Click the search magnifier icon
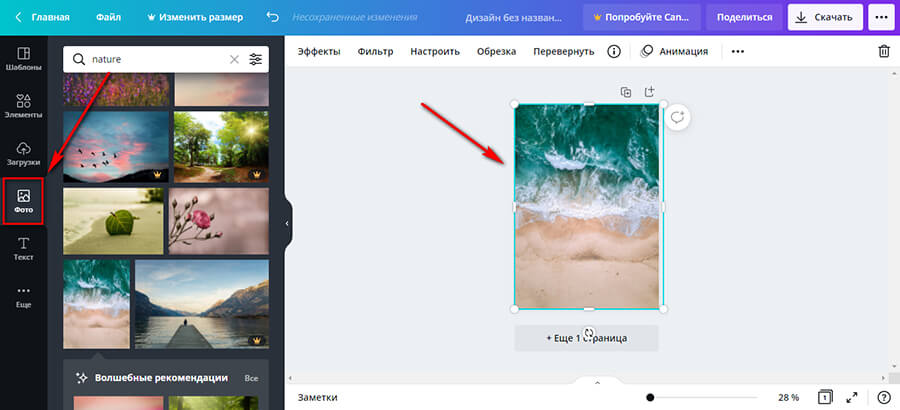900x410 pixels. (78, 59)
